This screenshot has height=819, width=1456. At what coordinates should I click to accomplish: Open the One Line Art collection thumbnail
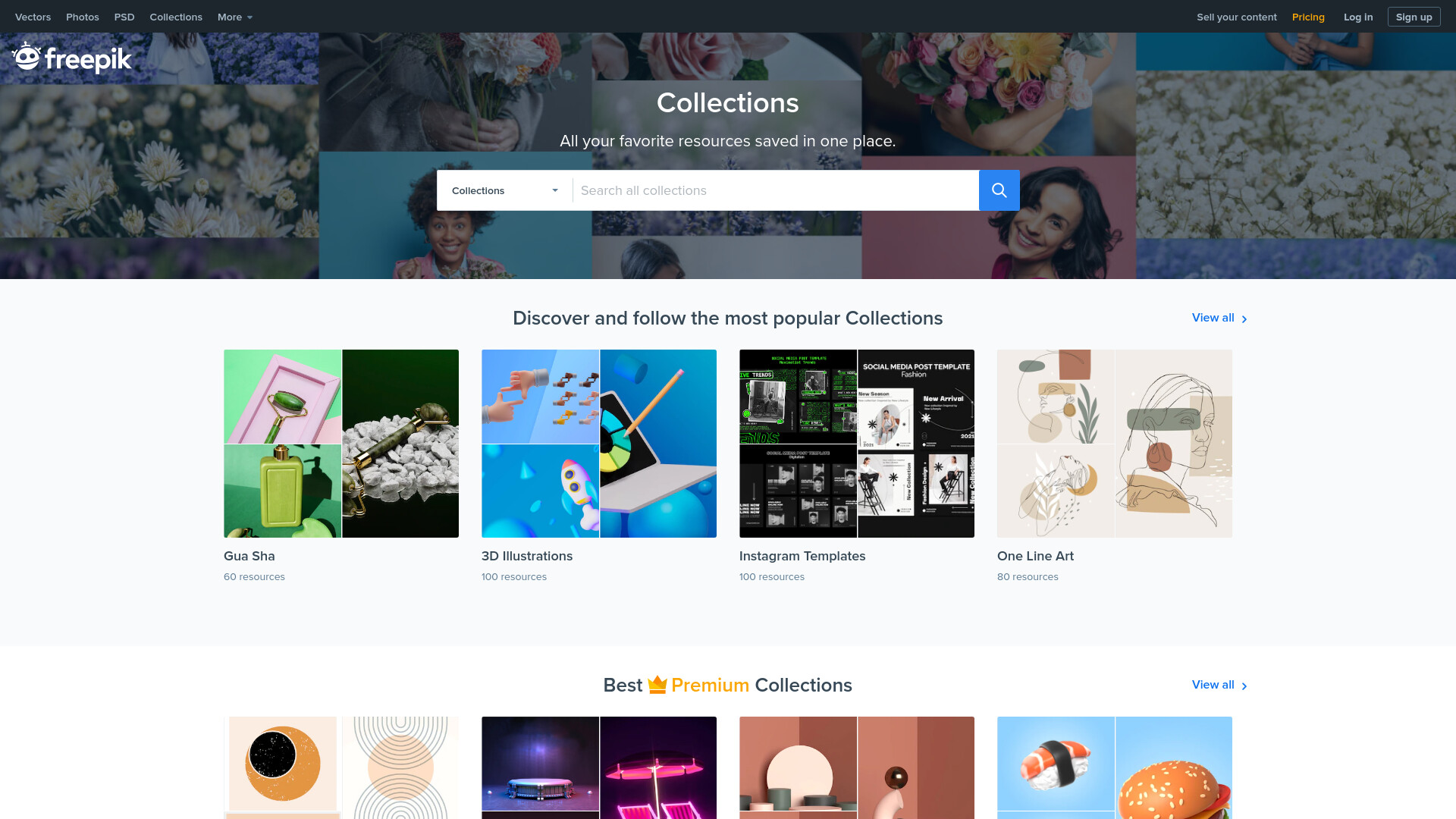(x=1115, y=444)
